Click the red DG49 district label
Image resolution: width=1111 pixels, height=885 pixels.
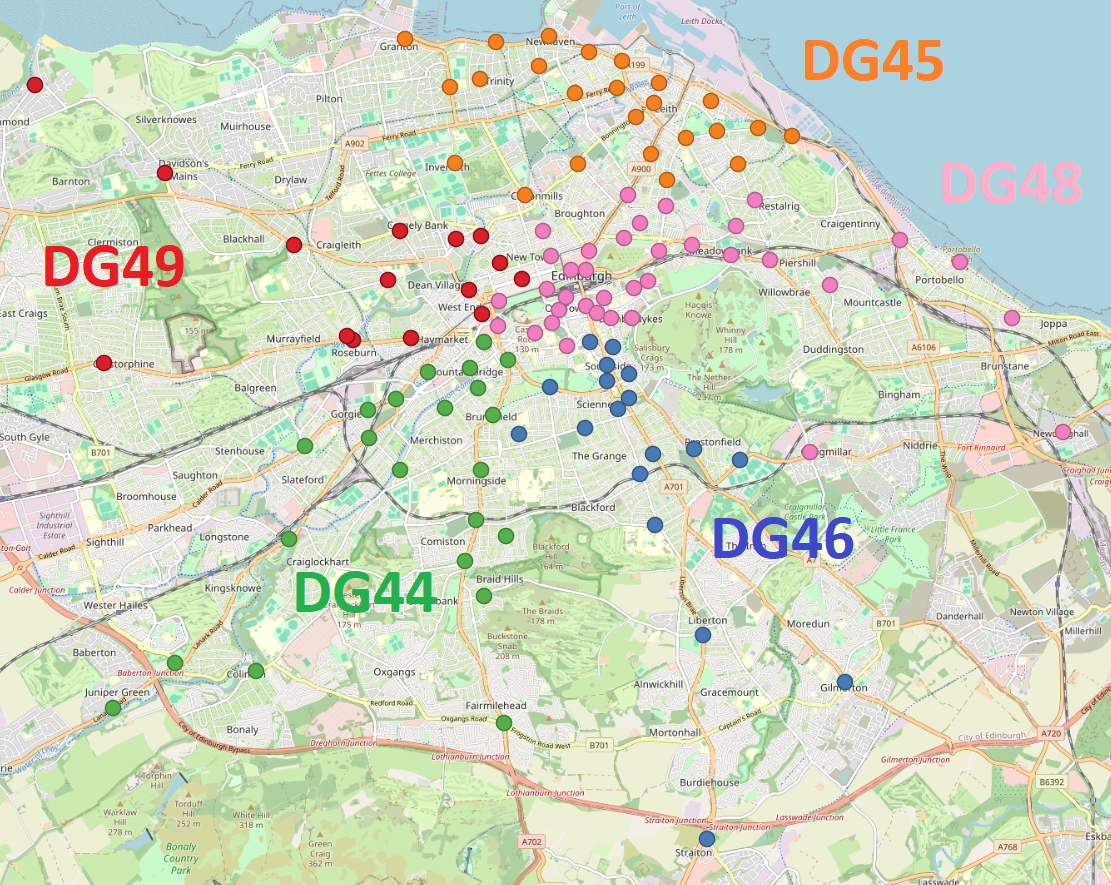pyautogui.click(x=113, y=268)
